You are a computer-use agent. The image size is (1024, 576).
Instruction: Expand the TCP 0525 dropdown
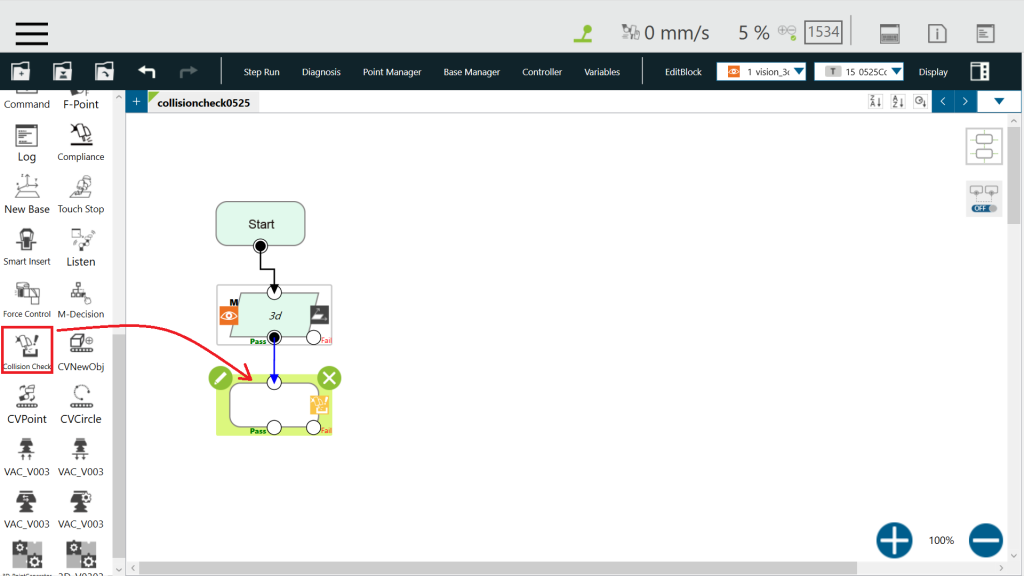(859, 72)
